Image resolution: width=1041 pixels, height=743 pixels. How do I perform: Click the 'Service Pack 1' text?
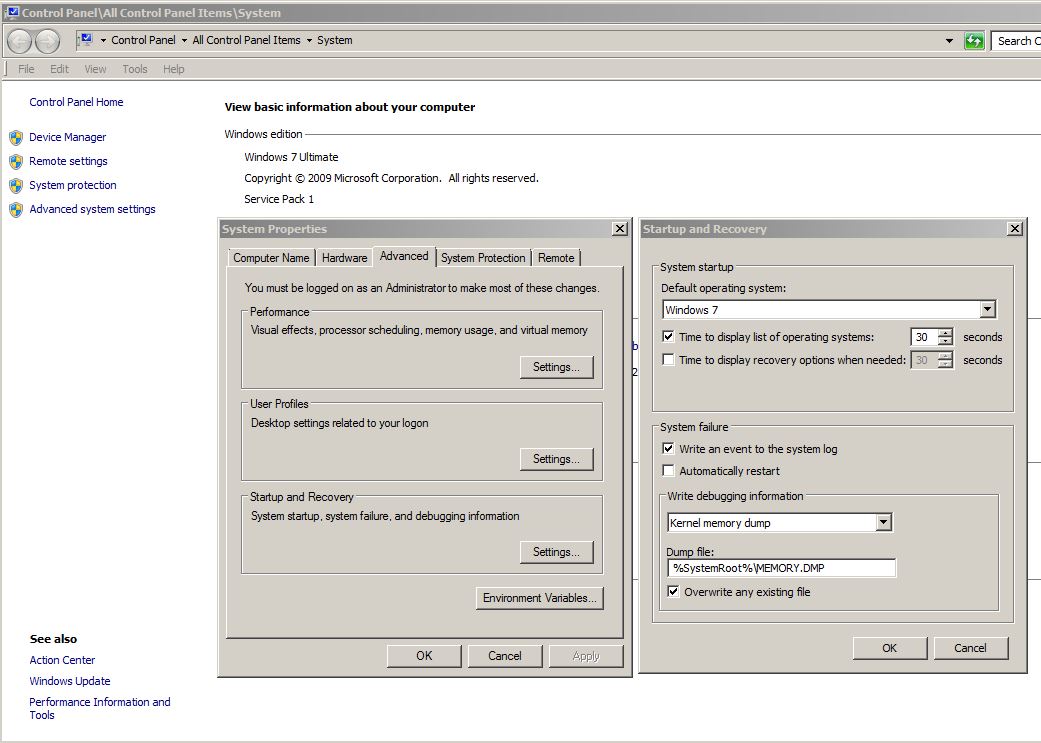pyautogui.click(x=279, y=199)
